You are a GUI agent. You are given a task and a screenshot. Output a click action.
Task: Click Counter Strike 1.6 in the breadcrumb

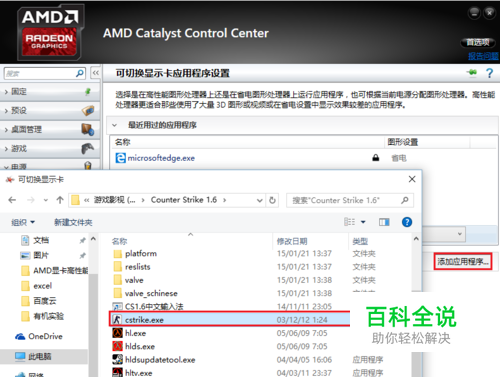click(184, 200)
